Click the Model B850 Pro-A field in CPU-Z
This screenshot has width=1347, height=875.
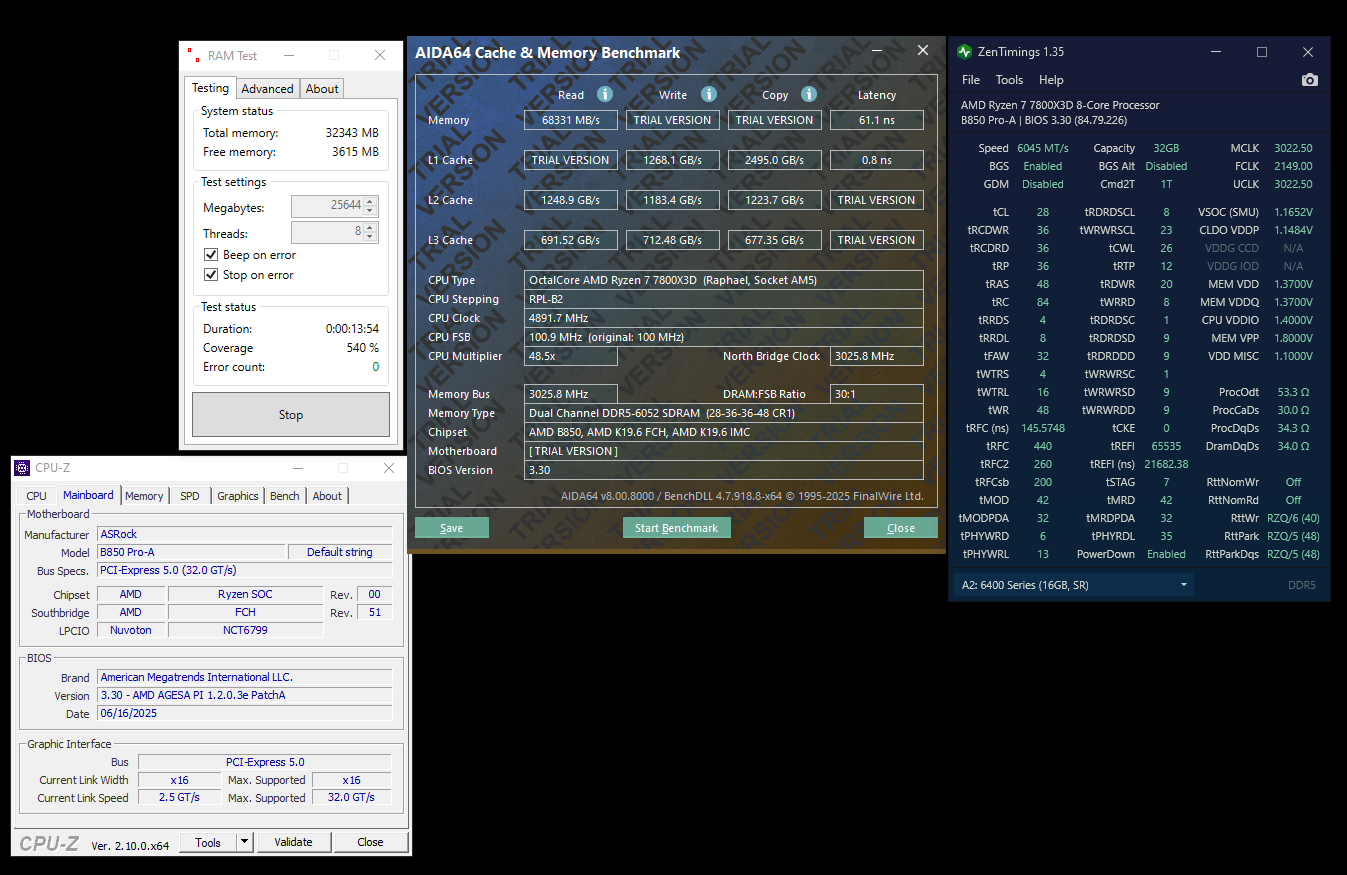[191, 552]
